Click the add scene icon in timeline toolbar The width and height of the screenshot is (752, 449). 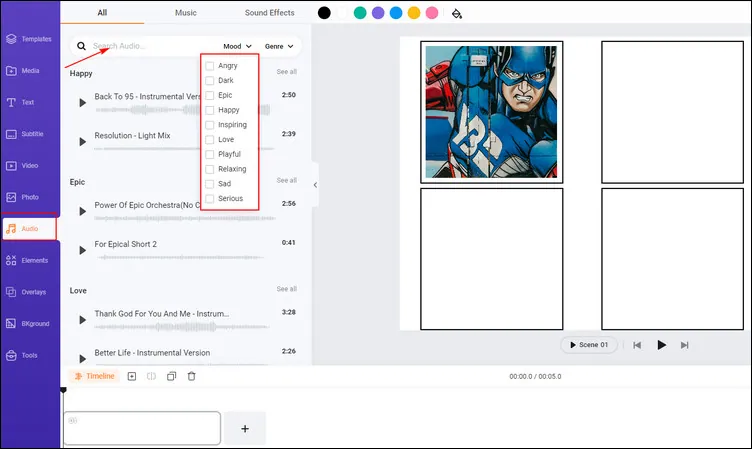click(x=132, y=377)
